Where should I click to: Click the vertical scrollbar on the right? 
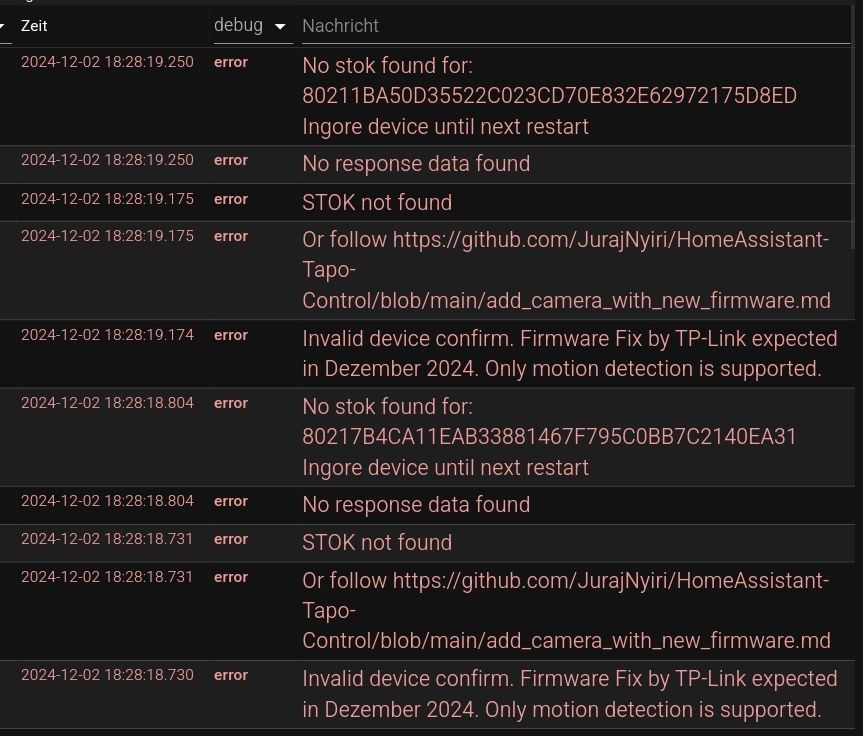(x=853, y=127)
